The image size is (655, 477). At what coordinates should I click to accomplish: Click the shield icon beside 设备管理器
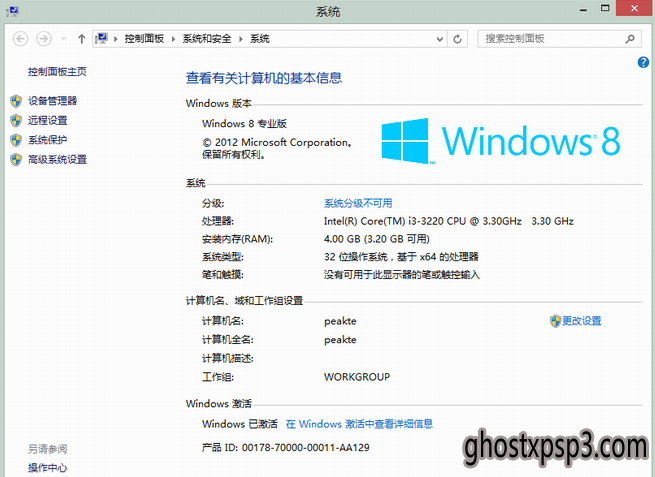point(16,101)
